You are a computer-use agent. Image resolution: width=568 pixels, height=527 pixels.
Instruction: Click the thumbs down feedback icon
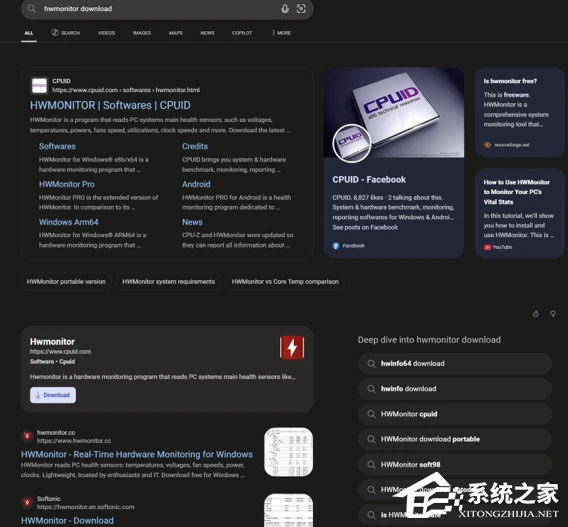point(553,314)
